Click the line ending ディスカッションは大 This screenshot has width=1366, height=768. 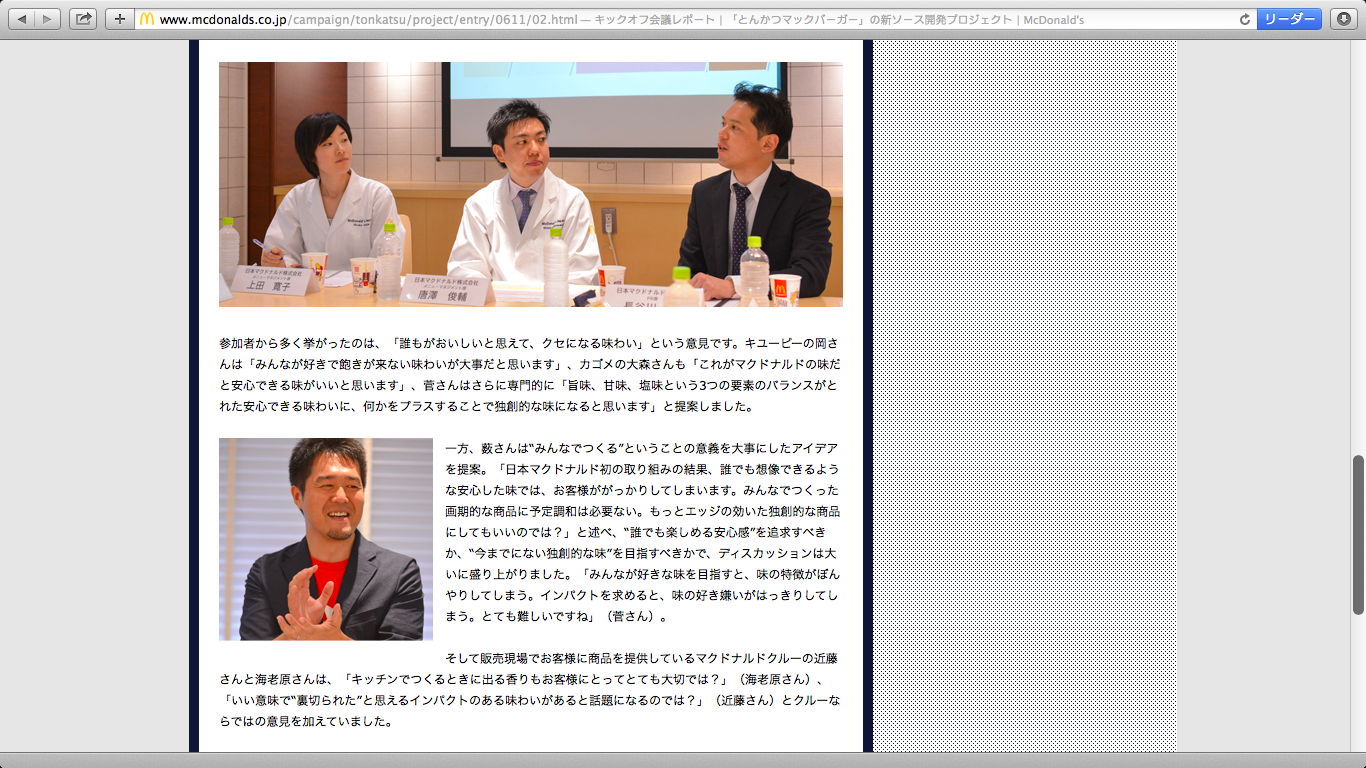(x=641, y=555)
